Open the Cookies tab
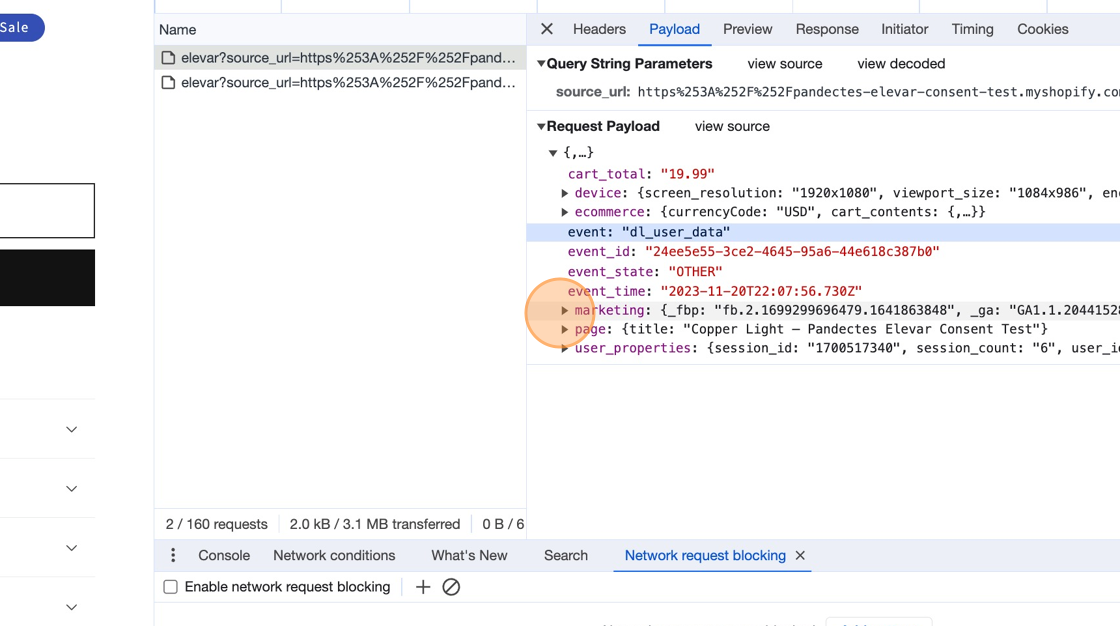This screenshot has height=626, width=1120. pos(1043,29)
